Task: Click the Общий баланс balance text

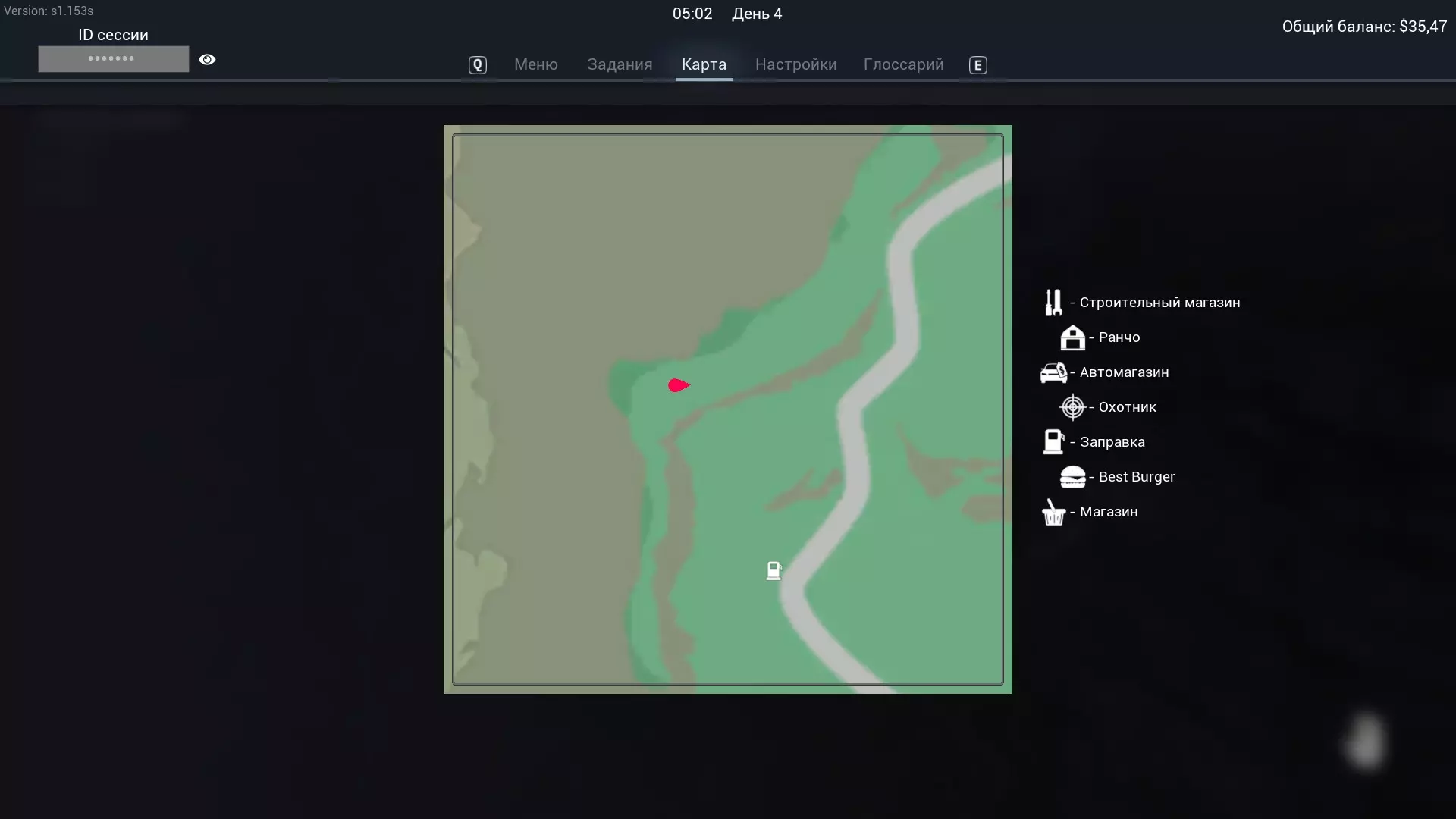Action: click(x=1363, y=27)
